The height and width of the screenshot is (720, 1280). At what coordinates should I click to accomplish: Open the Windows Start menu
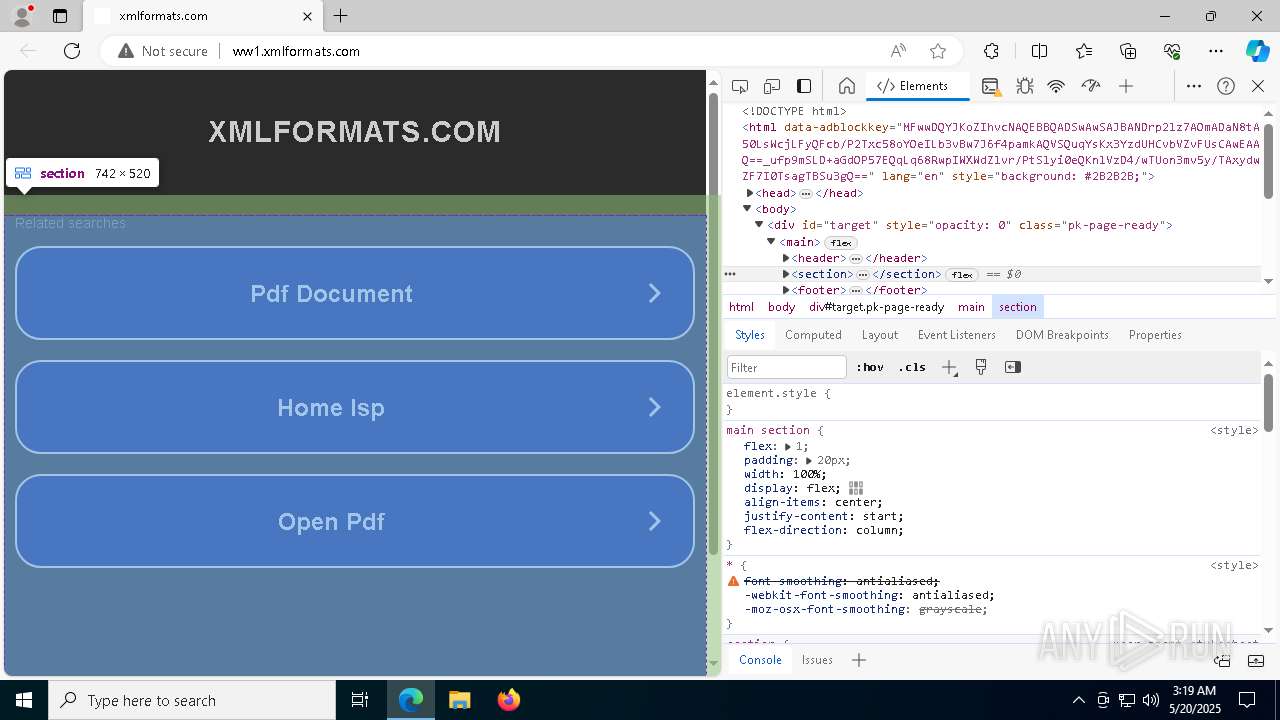click(24, 700)
